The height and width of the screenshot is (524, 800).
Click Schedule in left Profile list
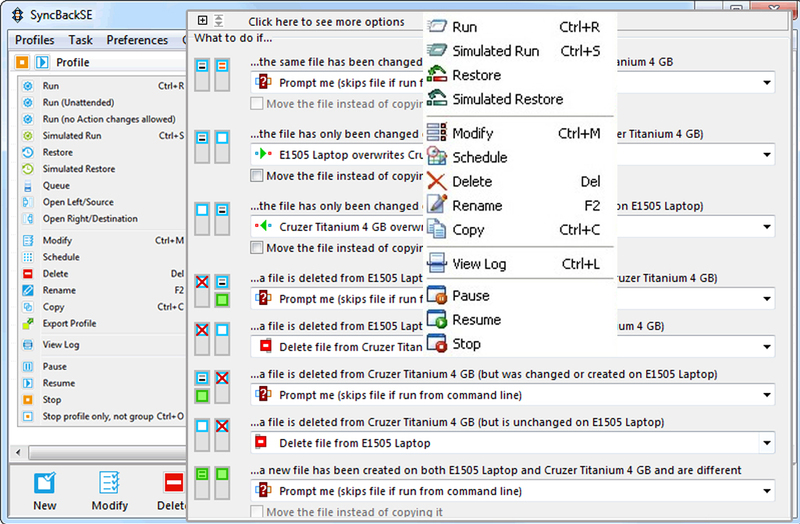pos(103,257)
